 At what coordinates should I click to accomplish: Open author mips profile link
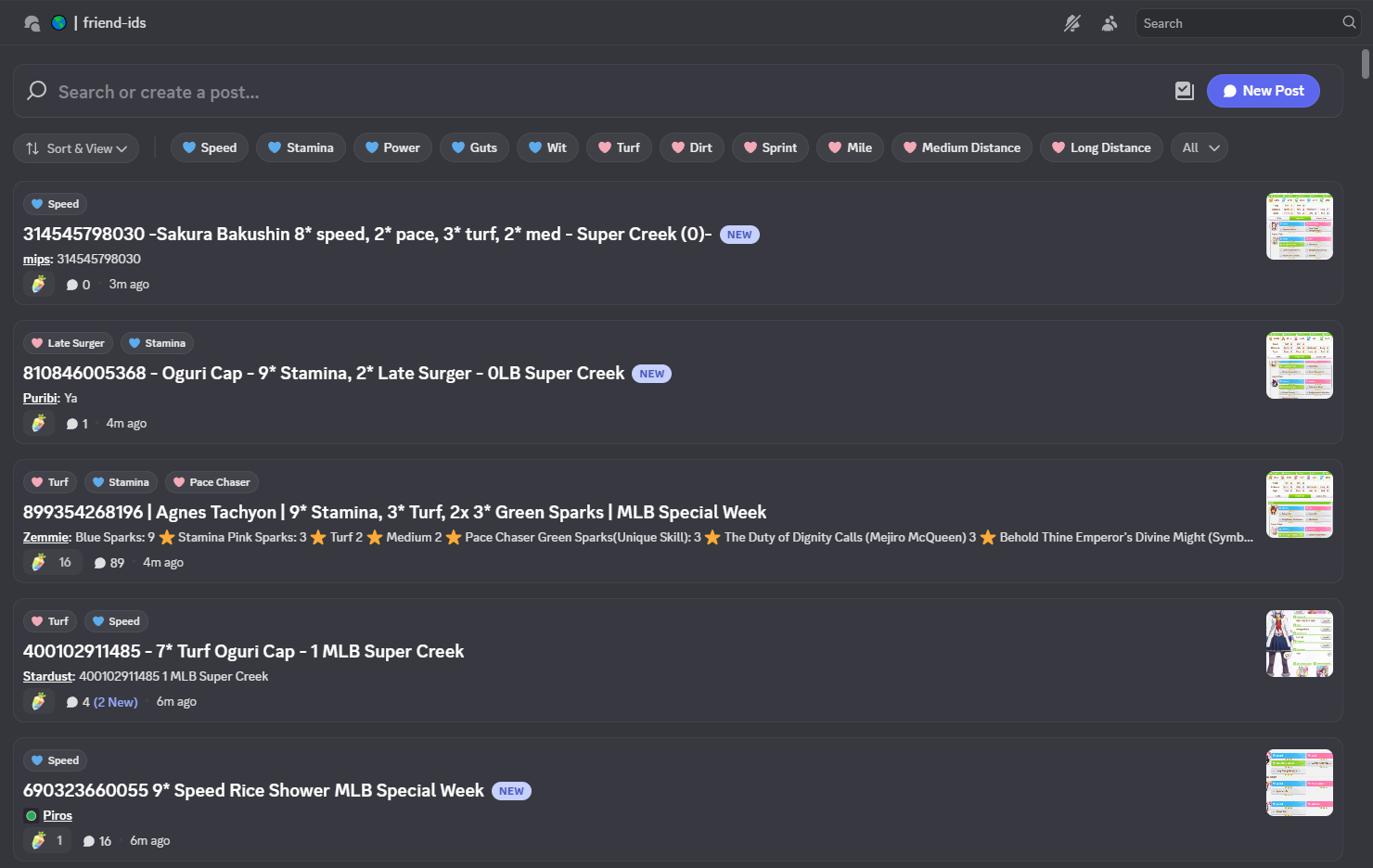pyautogui.click(x=36, y=259)
